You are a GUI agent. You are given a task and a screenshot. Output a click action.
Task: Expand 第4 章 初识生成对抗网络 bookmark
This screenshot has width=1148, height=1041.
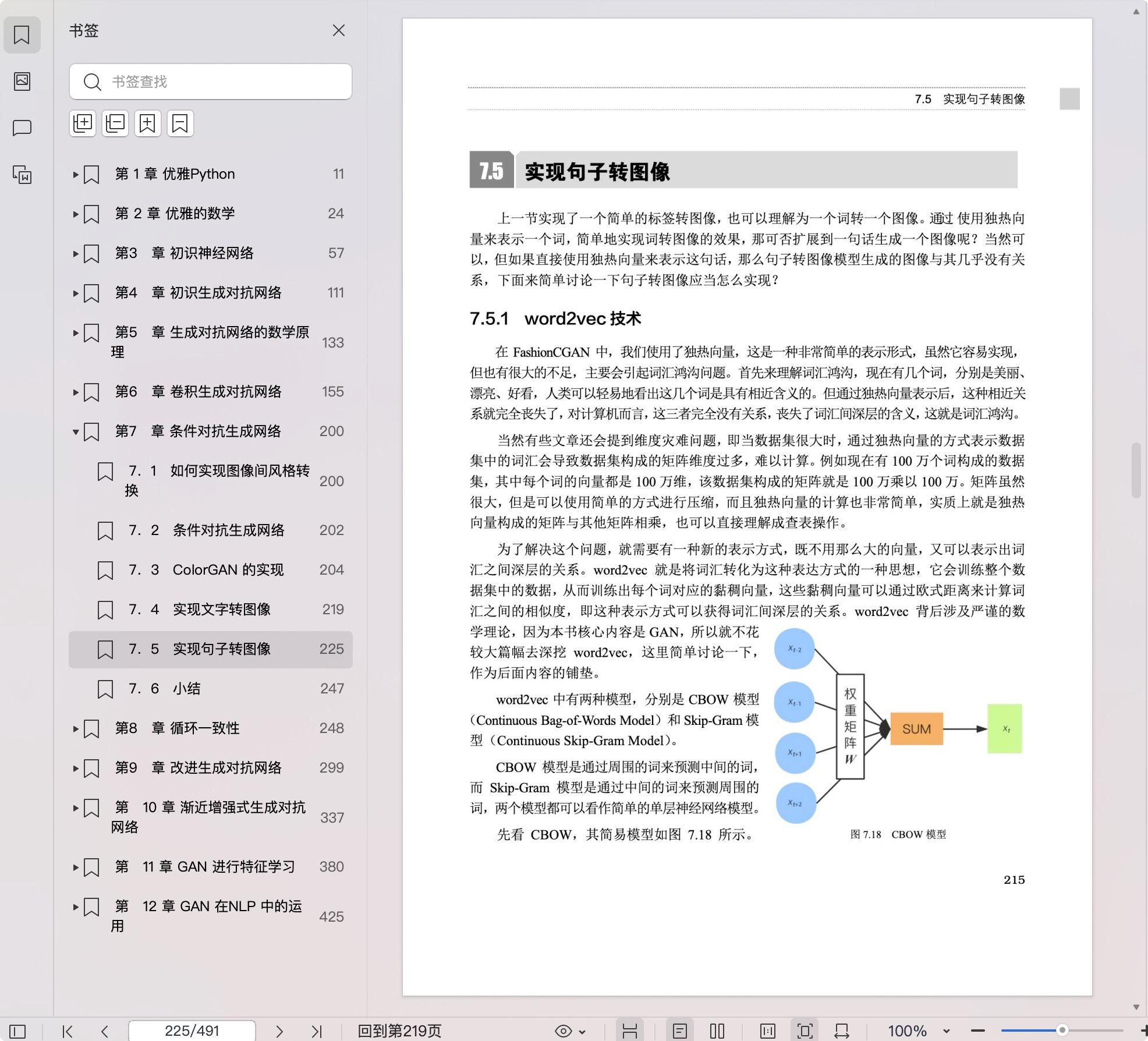coord(76,293)
